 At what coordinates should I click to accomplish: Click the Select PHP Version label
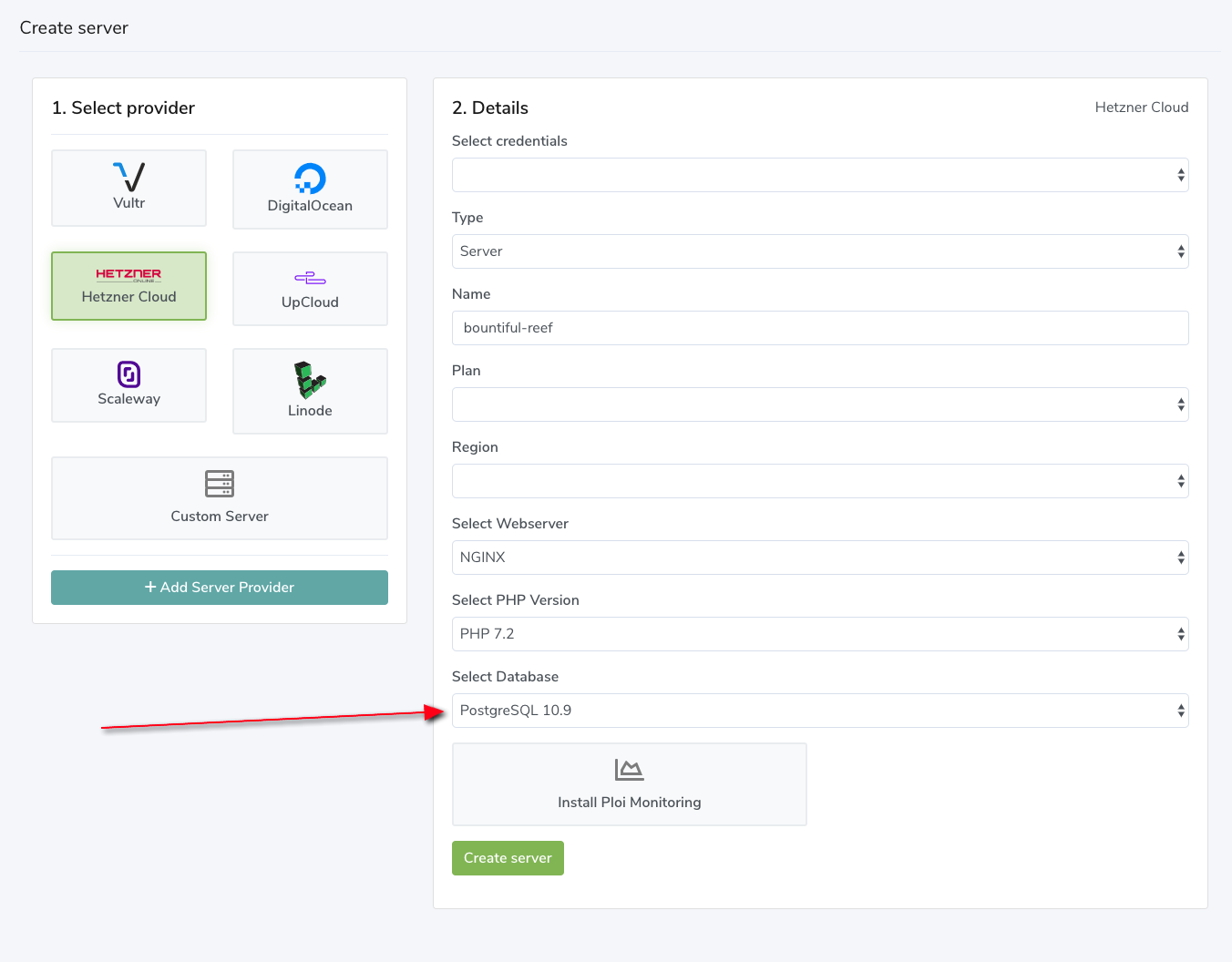pos(516,600)
